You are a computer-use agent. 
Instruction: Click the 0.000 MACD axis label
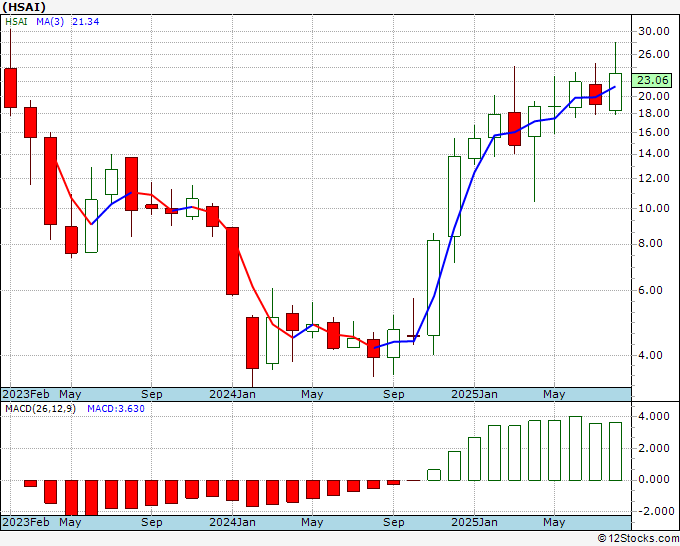click(654, 480)
